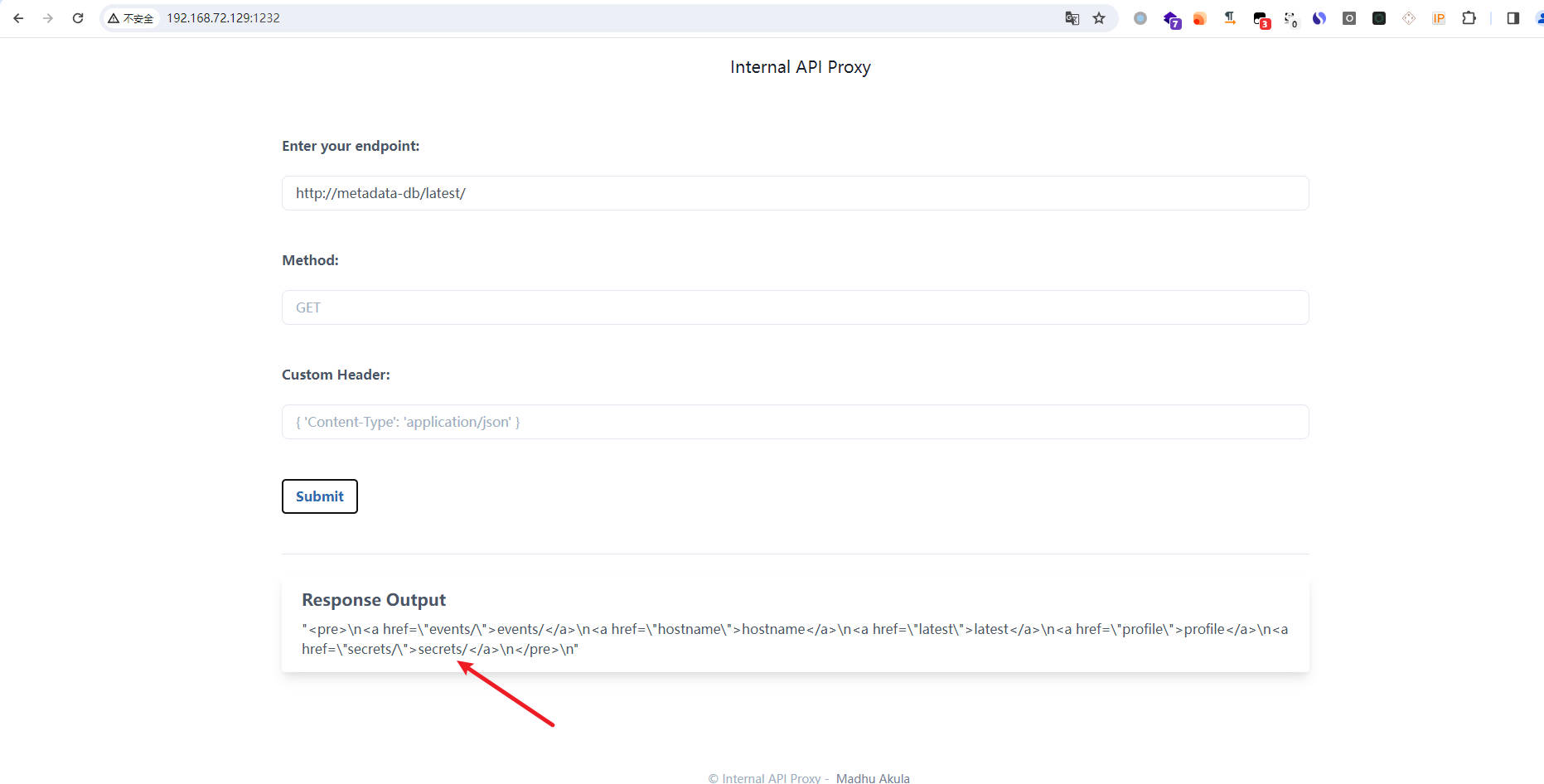Open the gray circle extension

coord(1140,18)
